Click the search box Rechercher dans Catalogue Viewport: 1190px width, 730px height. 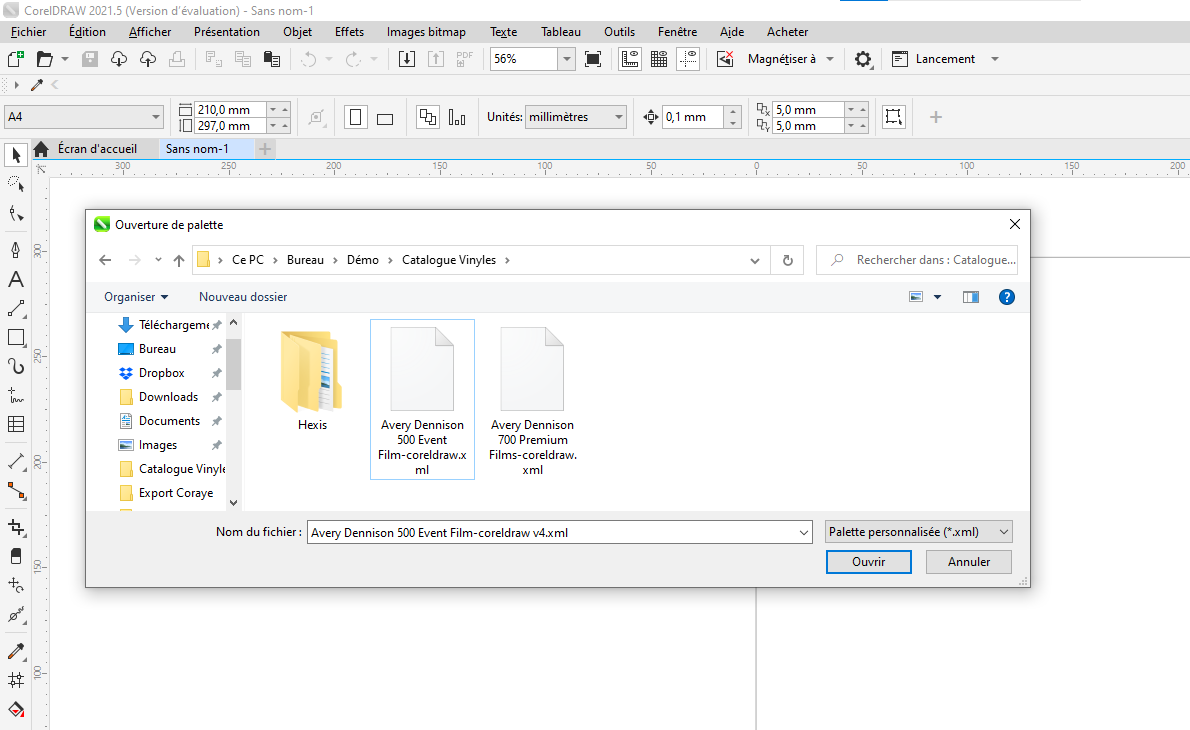pyautogui.click(x=917, y=260)
